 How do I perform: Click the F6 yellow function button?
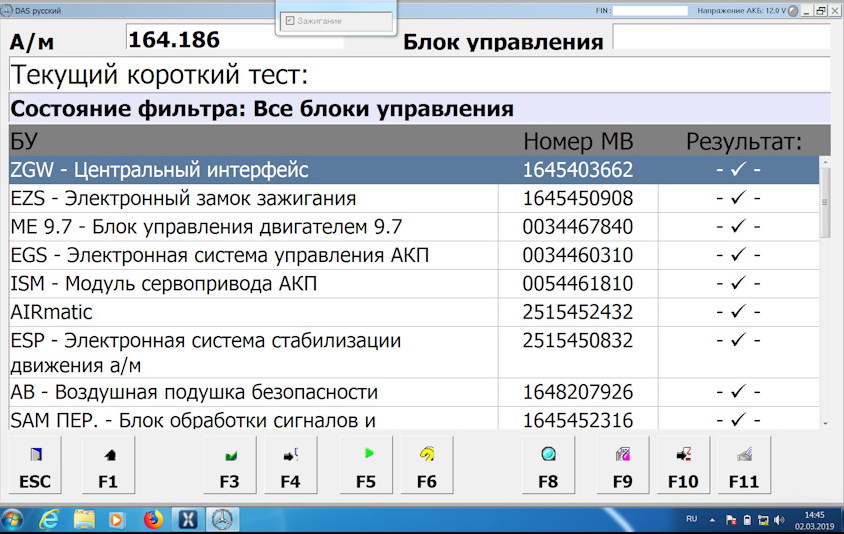tap(427, 468)
